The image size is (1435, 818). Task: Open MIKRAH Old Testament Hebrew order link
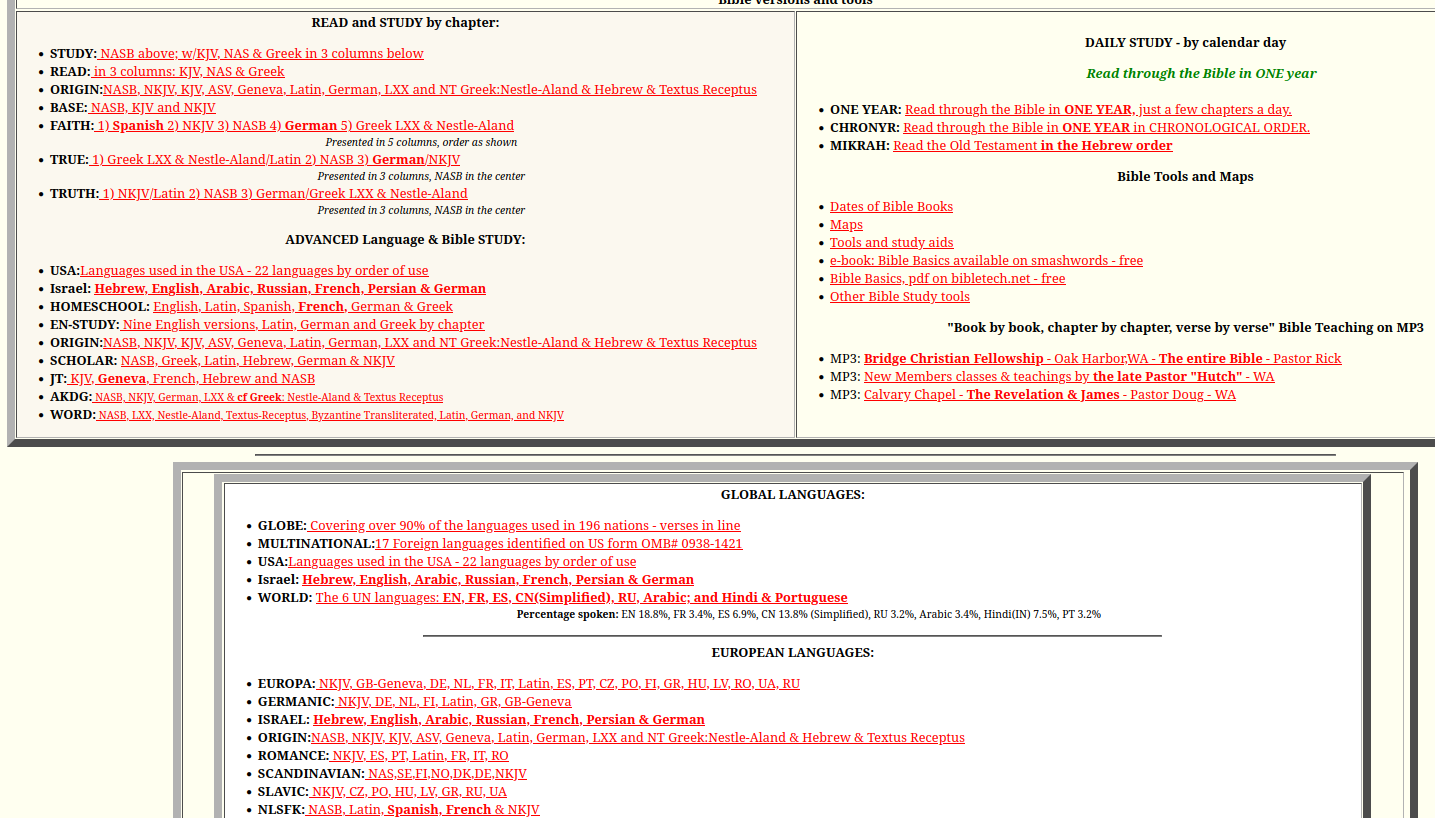(1032, 146)
